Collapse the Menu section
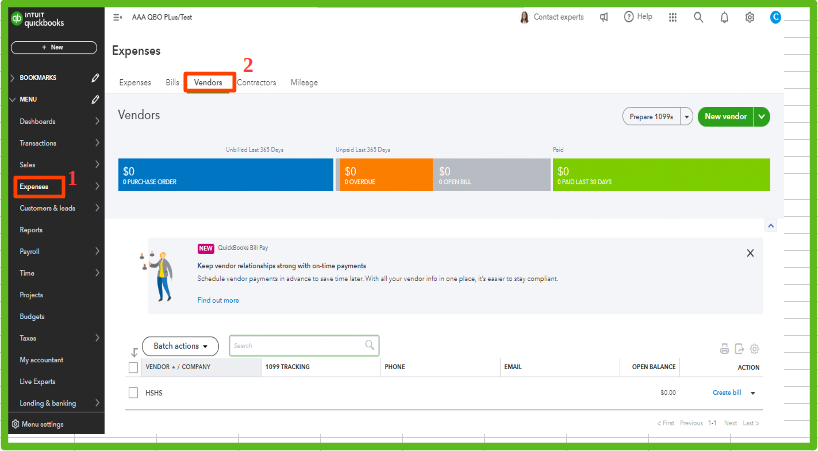This screenshot has width=818, height=451. click(13, 99)
